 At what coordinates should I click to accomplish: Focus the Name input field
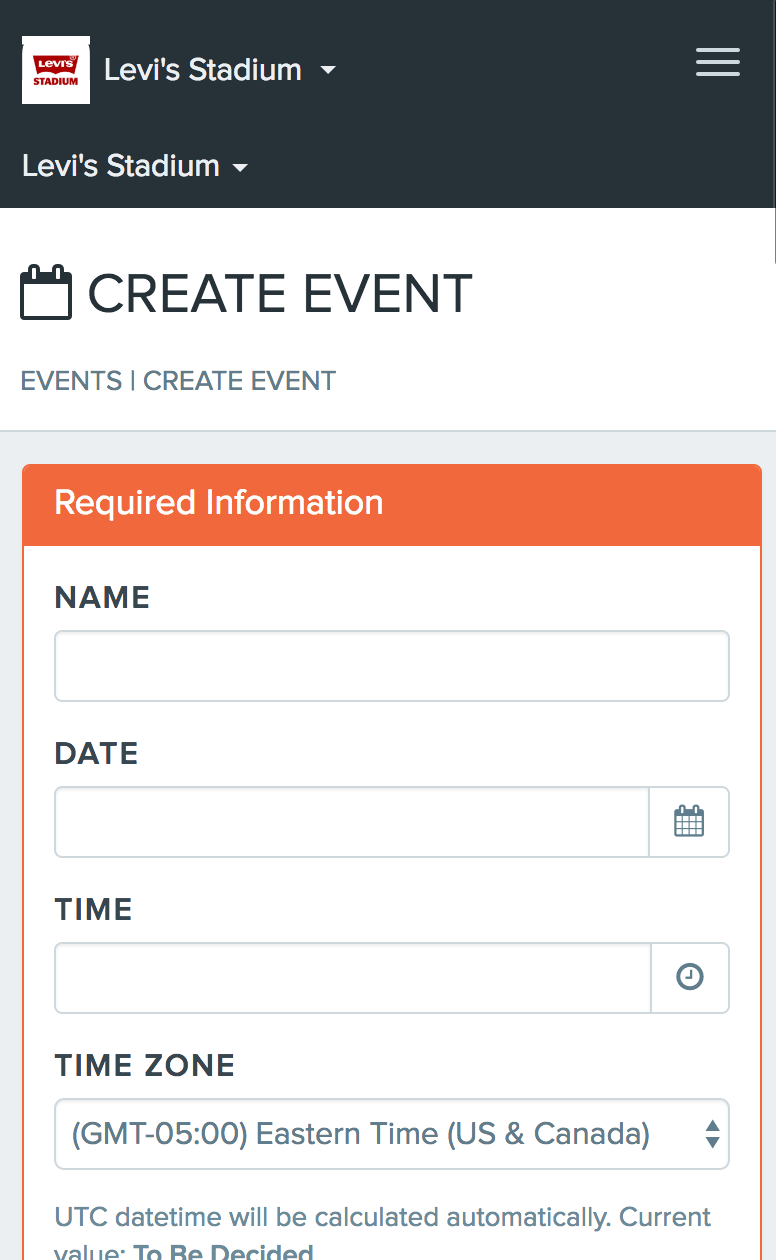pos(392,666)
